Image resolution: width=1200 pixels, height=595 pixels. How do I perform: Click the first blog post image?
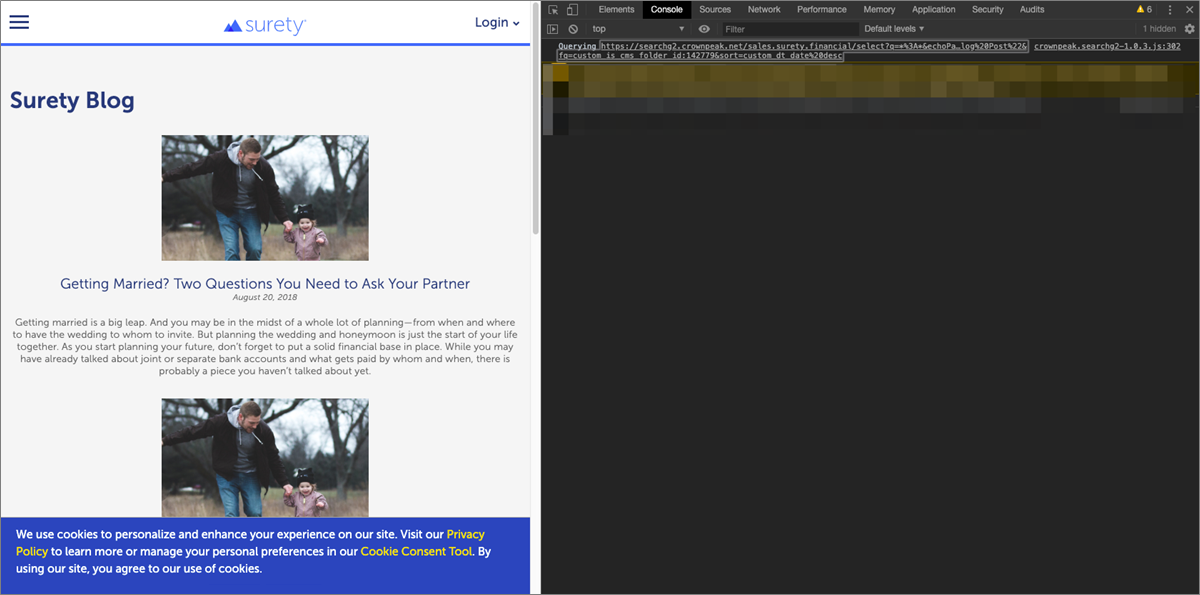click(265, 198)
